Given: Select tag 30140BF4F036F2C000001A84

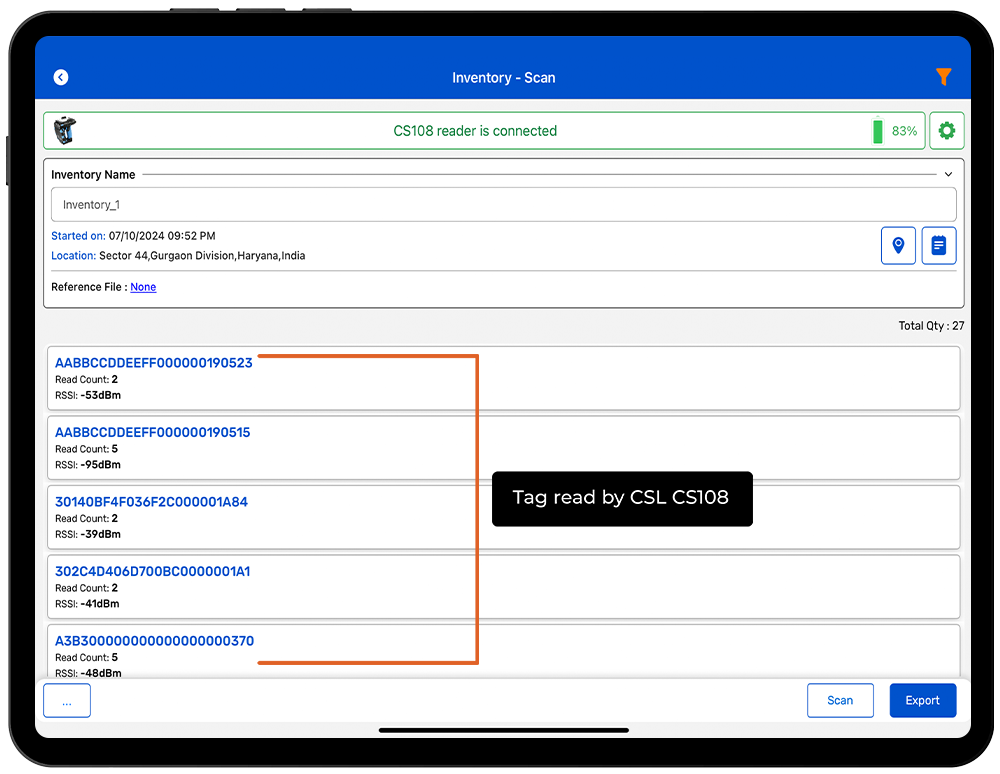Looking at the screenshot, I should pyautogui.click(x=151, y=502).
